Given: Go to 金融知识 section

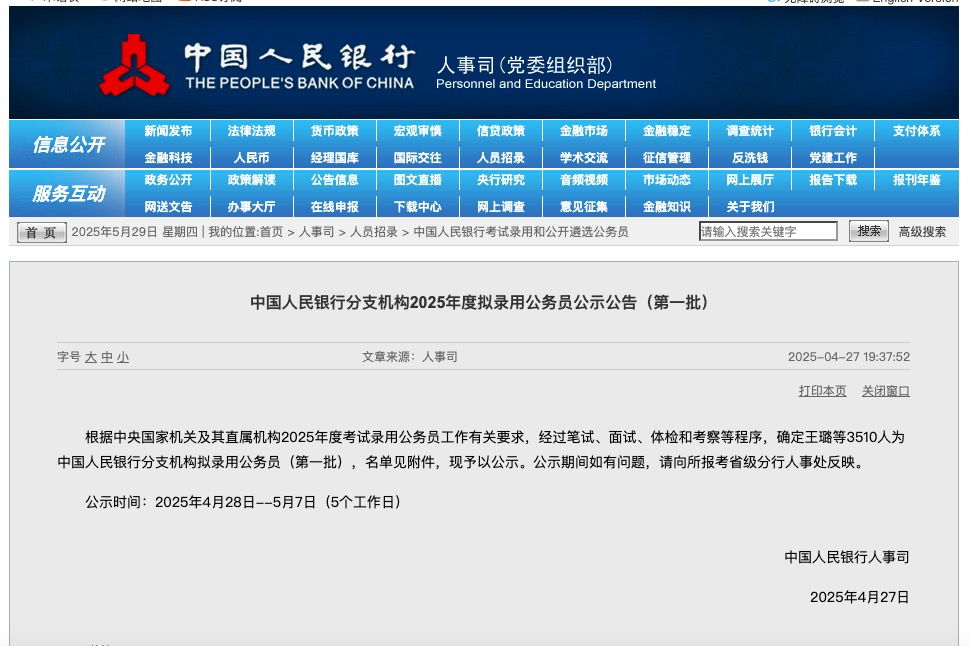Looking at the screenshot, I should tap(667, 207).
